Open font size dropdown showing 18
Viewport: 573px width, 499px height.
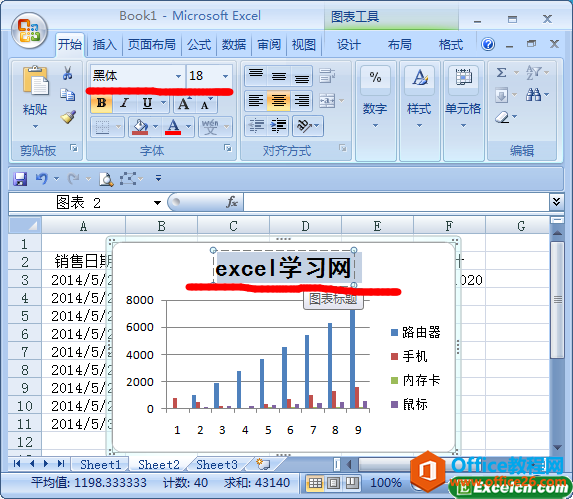point(225,76)
